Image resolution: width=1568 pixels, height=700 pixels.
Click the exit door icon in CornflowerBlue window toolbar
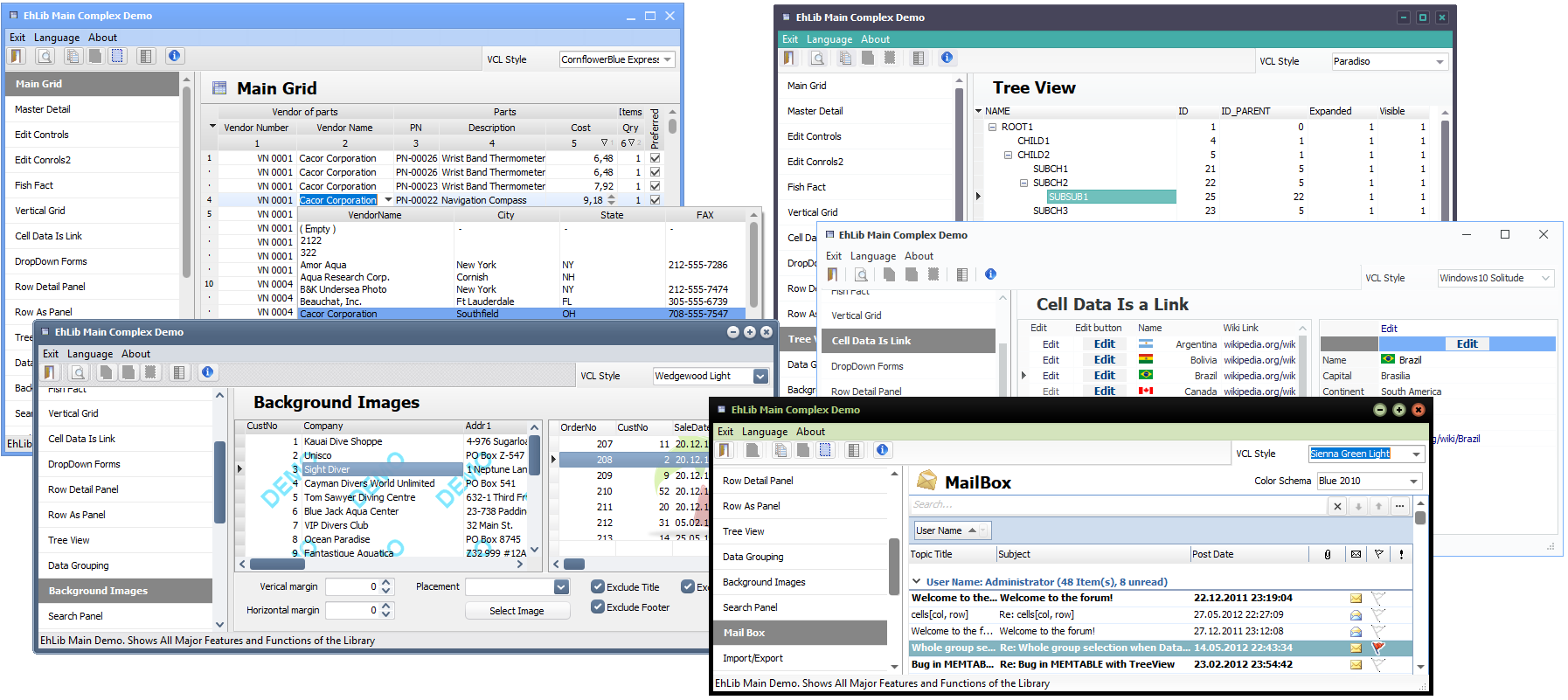(17, 56)
